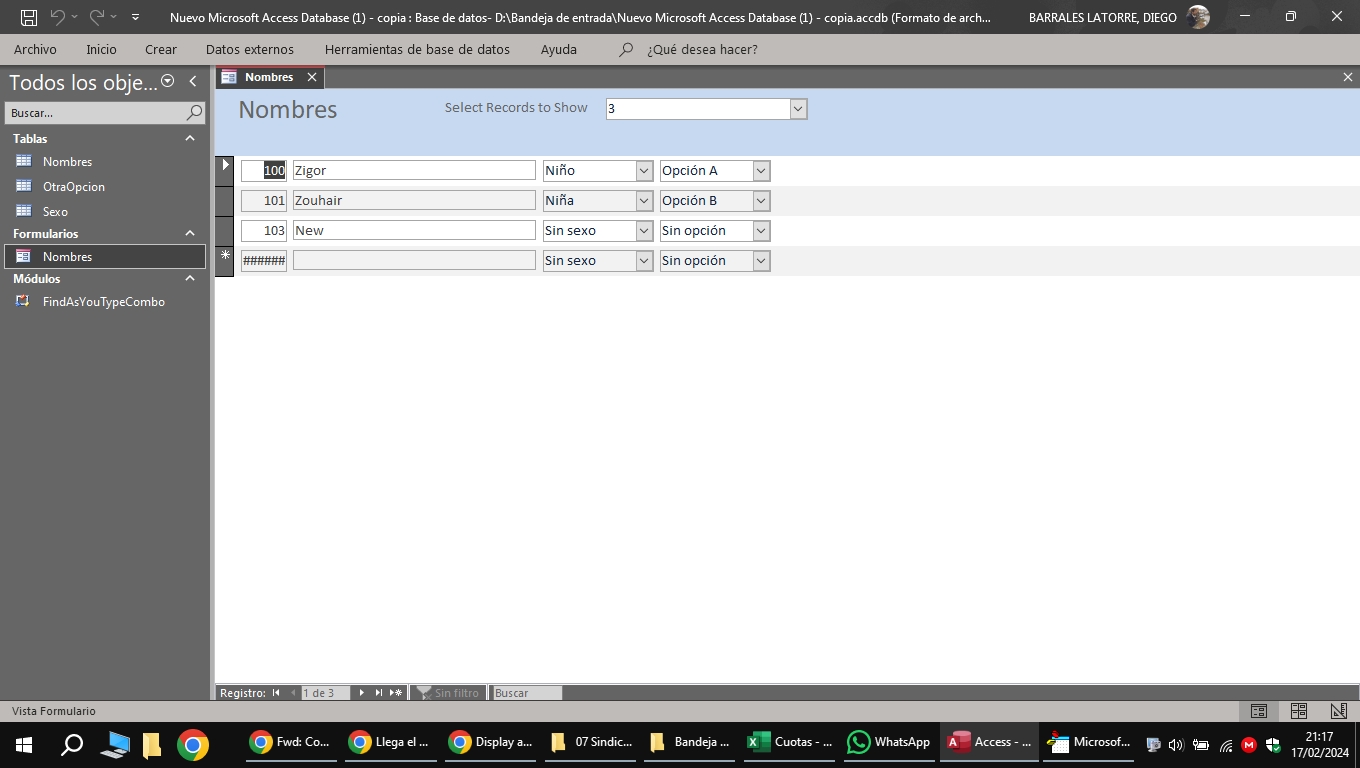This screenshot has width=1360, height=768.
Task: Switch to Layout view icon in status bar
Action: coord(1299,711)
